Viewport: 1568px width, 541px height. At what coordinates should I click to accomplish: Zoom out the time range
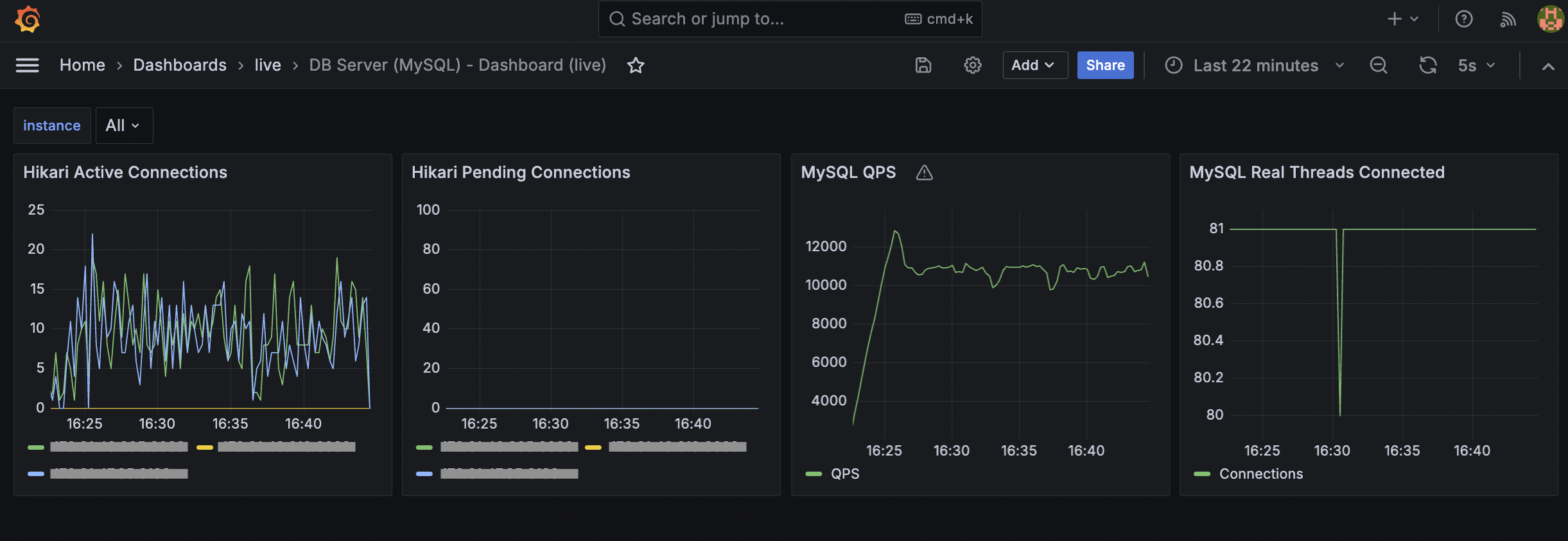click(1378, 65)
